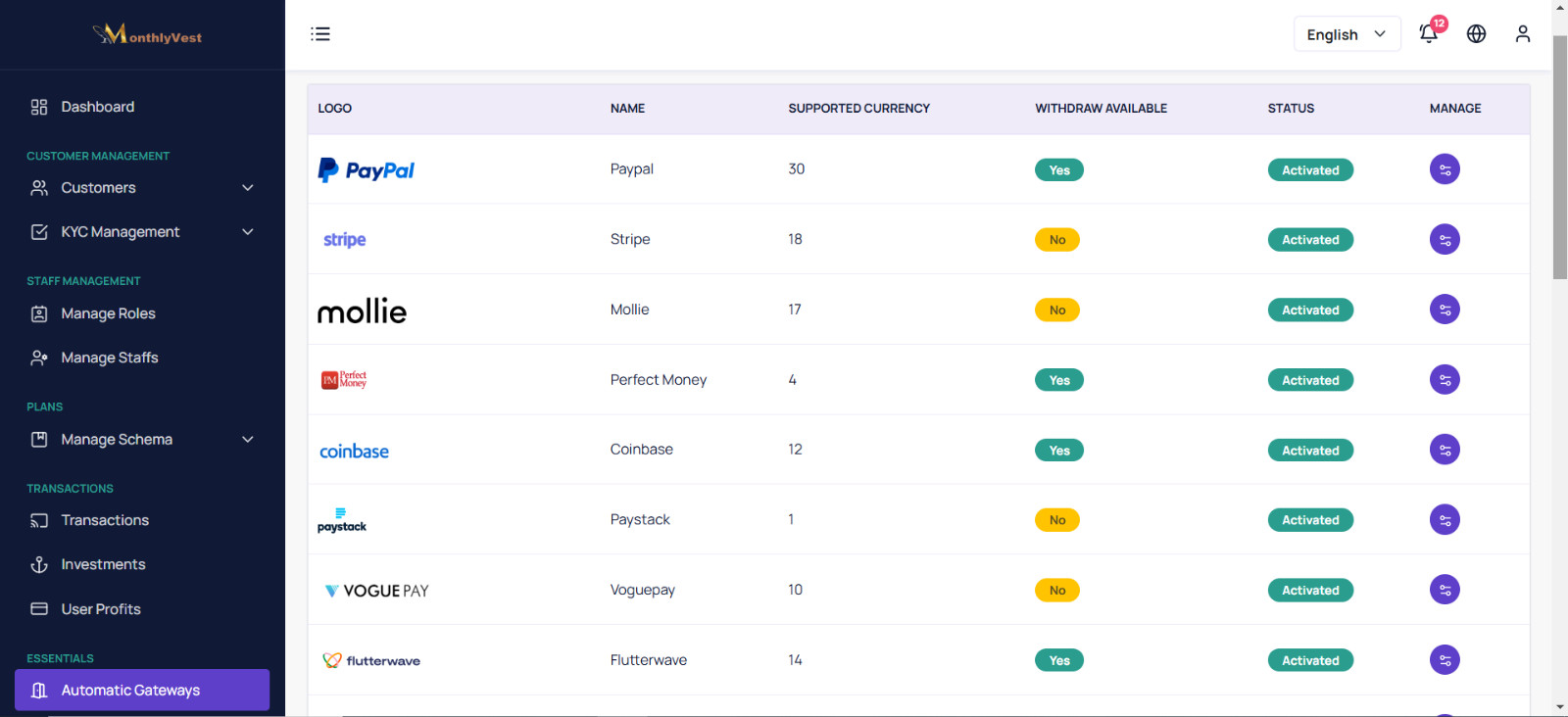Open Investments page
This screenshot has width=1568, height=717.
(x=142, y=564)
